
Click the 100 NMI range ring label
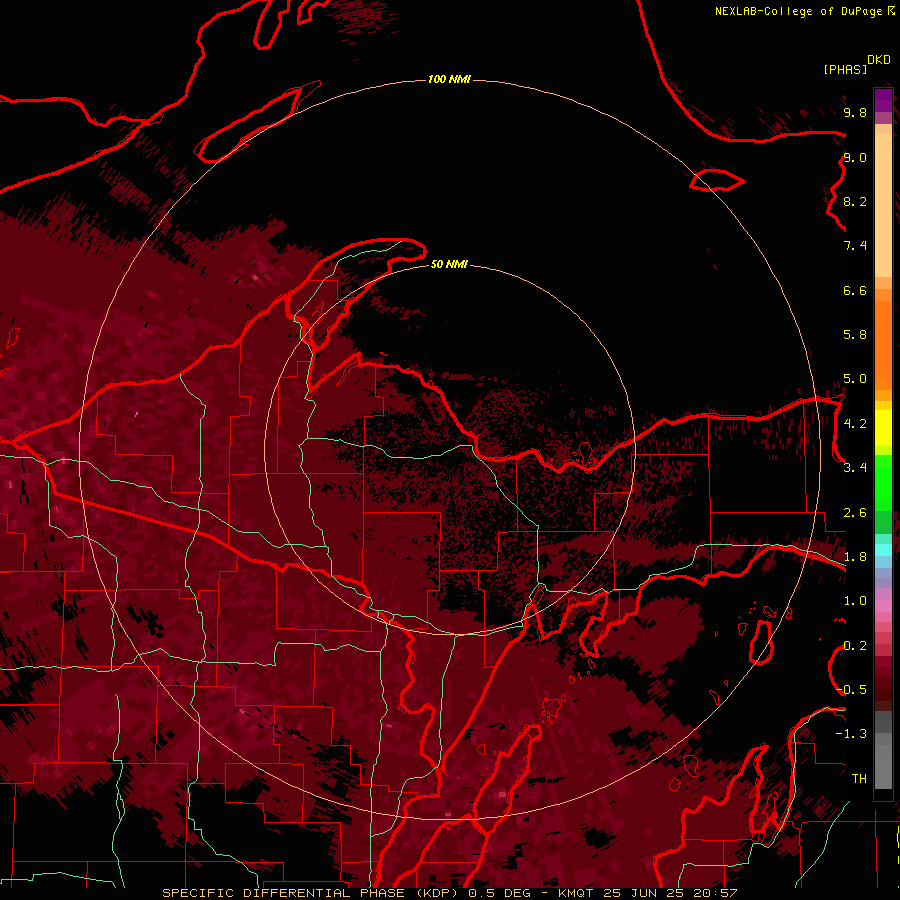(449, 79)
